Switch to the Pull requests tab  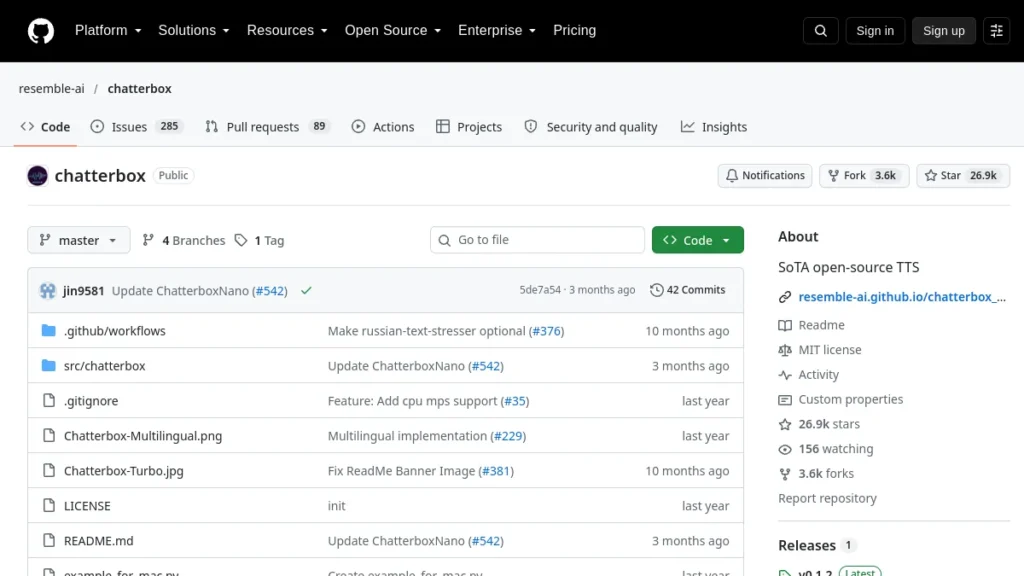click(x=267, y=127)
